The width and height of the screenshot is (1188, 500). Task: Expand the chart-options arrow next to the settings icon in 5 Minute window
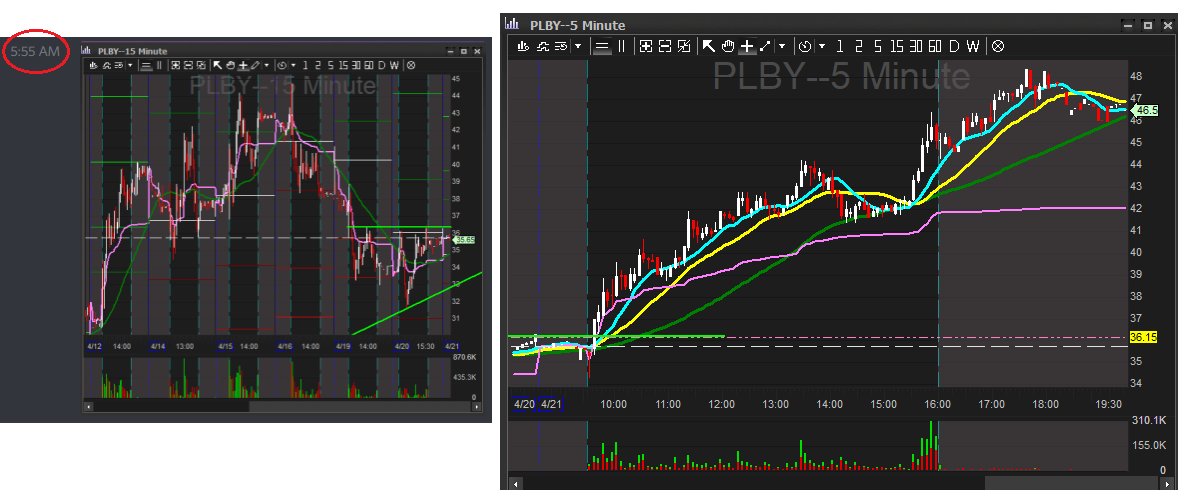pyautogui.click(x=577, y=46)
